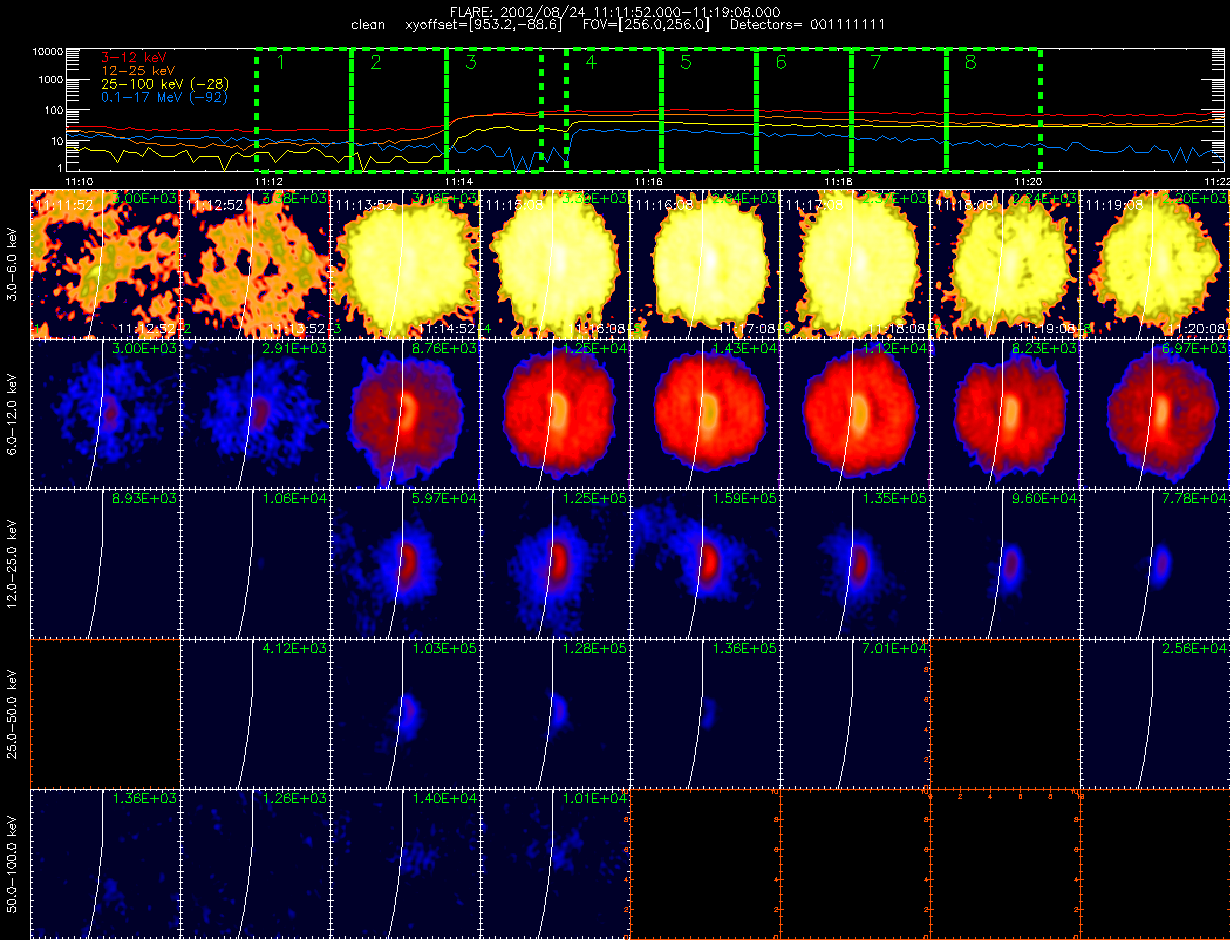
Task: Select time interval box 2 on the light curve
Action: tap(399, 110)
